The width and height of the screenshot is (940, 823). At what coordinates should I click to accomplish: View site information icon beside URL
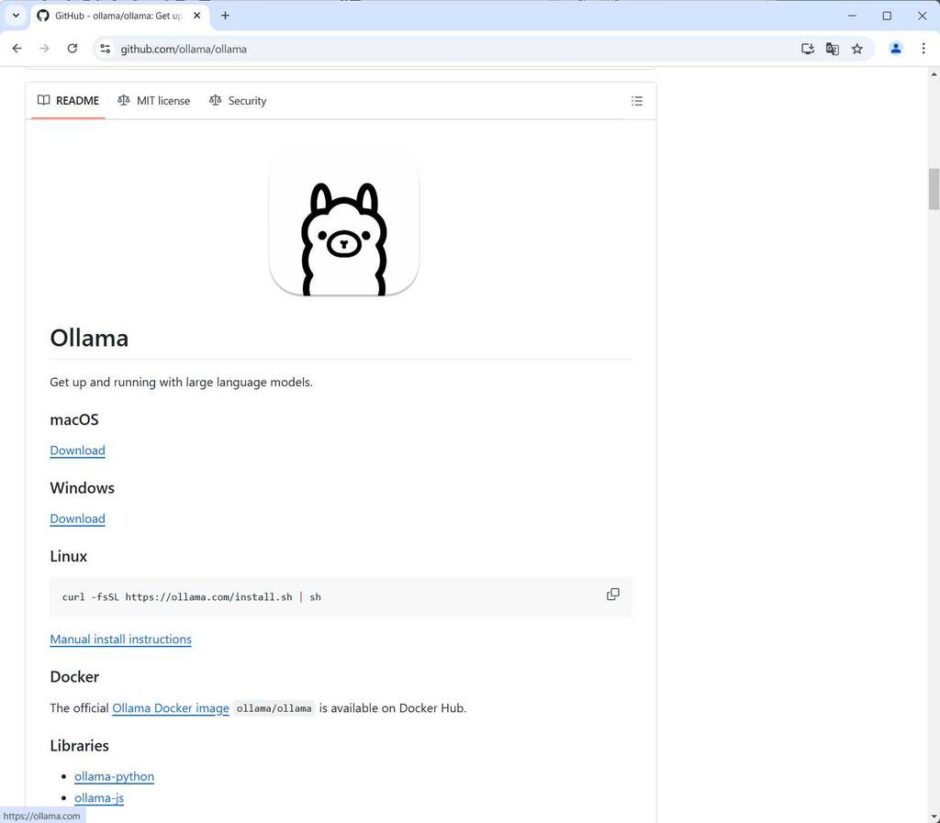tap(105, 48)
